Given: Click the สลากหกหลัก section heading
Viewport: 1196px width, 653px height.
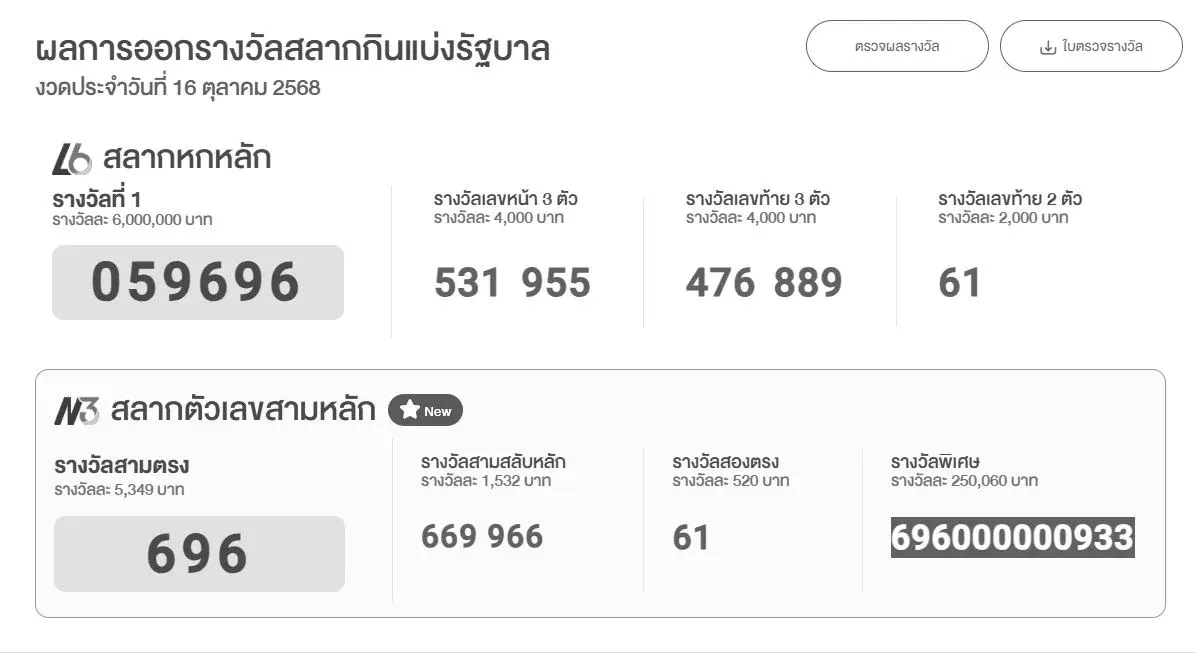Looking at the screenshot, I should coord(186,159).
